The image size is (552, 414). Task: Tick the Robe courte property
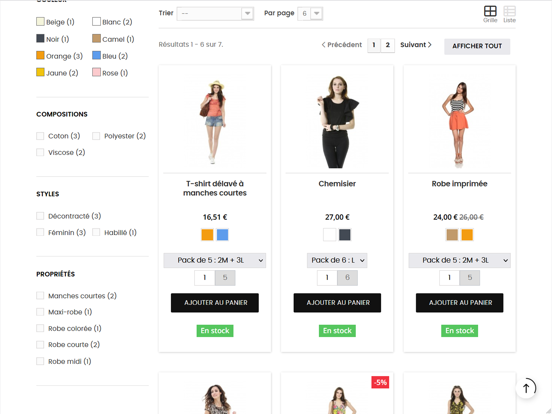coord(40,345)
